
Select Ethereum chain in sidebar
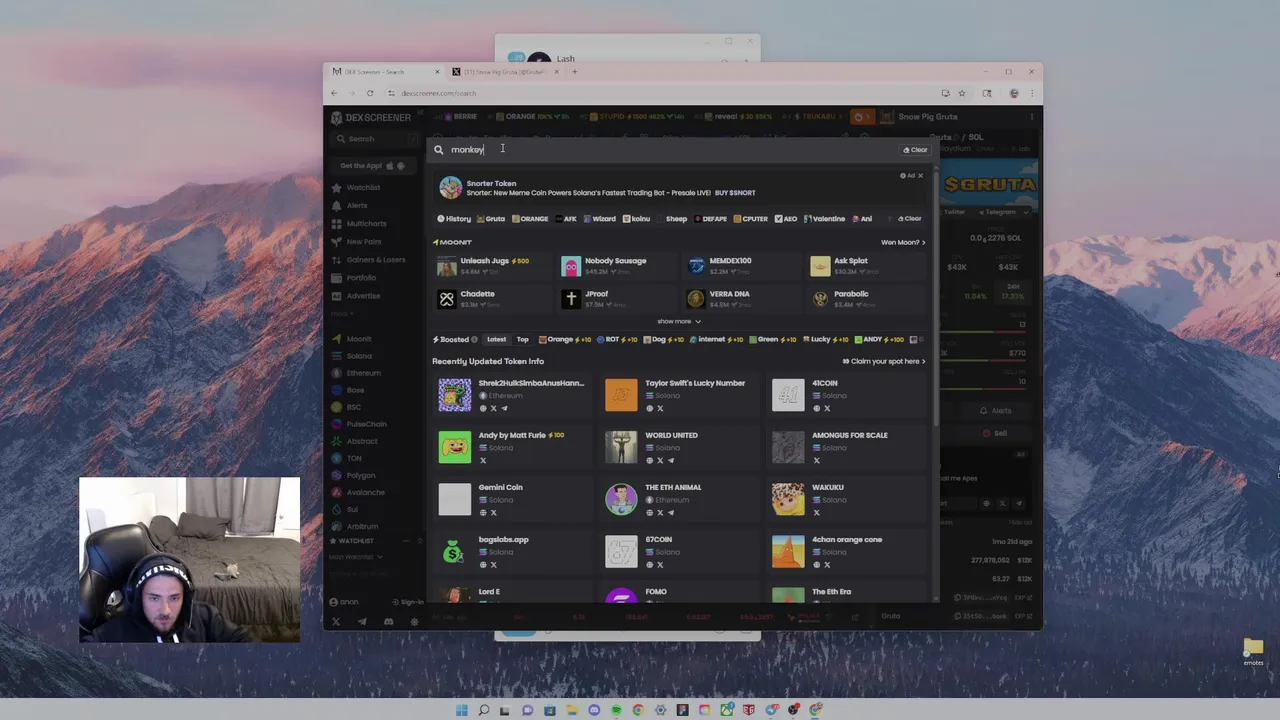363,373
